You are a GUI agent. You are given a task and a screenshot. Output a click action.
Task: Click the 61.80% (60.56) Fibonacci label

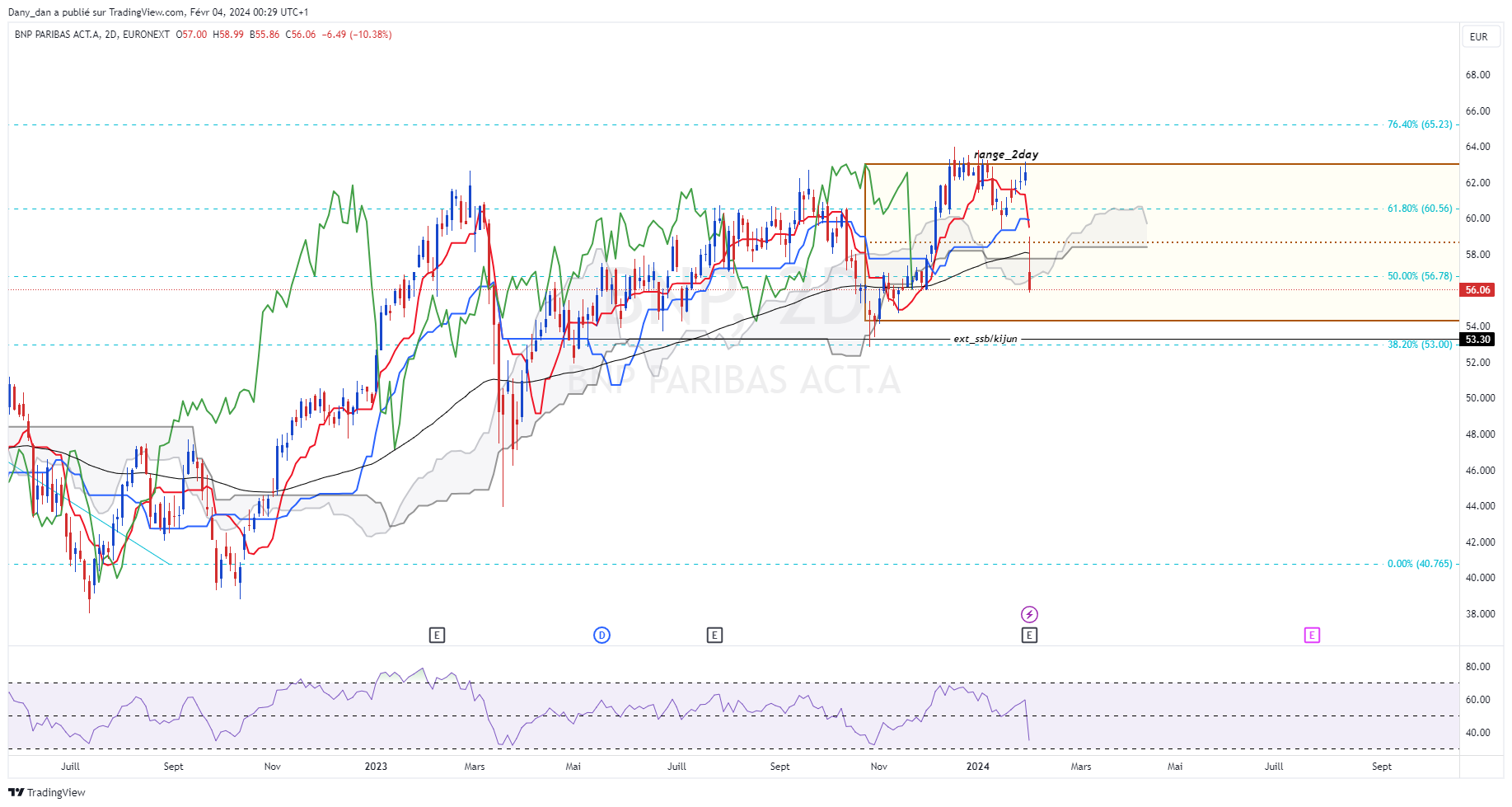[x=1420, y=209]
